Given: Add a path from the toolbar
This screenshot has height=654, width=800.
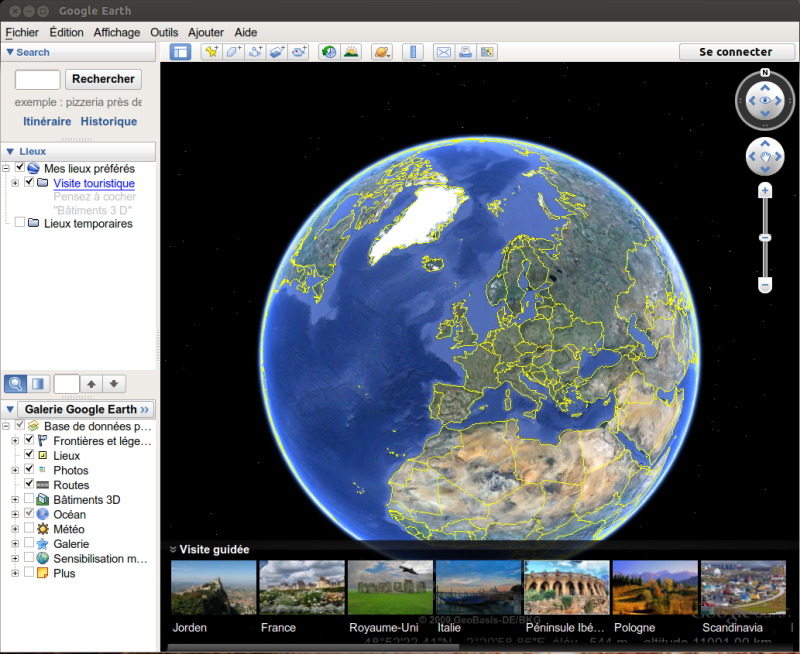Looking at the screenshot, I should tap(255, 52).
